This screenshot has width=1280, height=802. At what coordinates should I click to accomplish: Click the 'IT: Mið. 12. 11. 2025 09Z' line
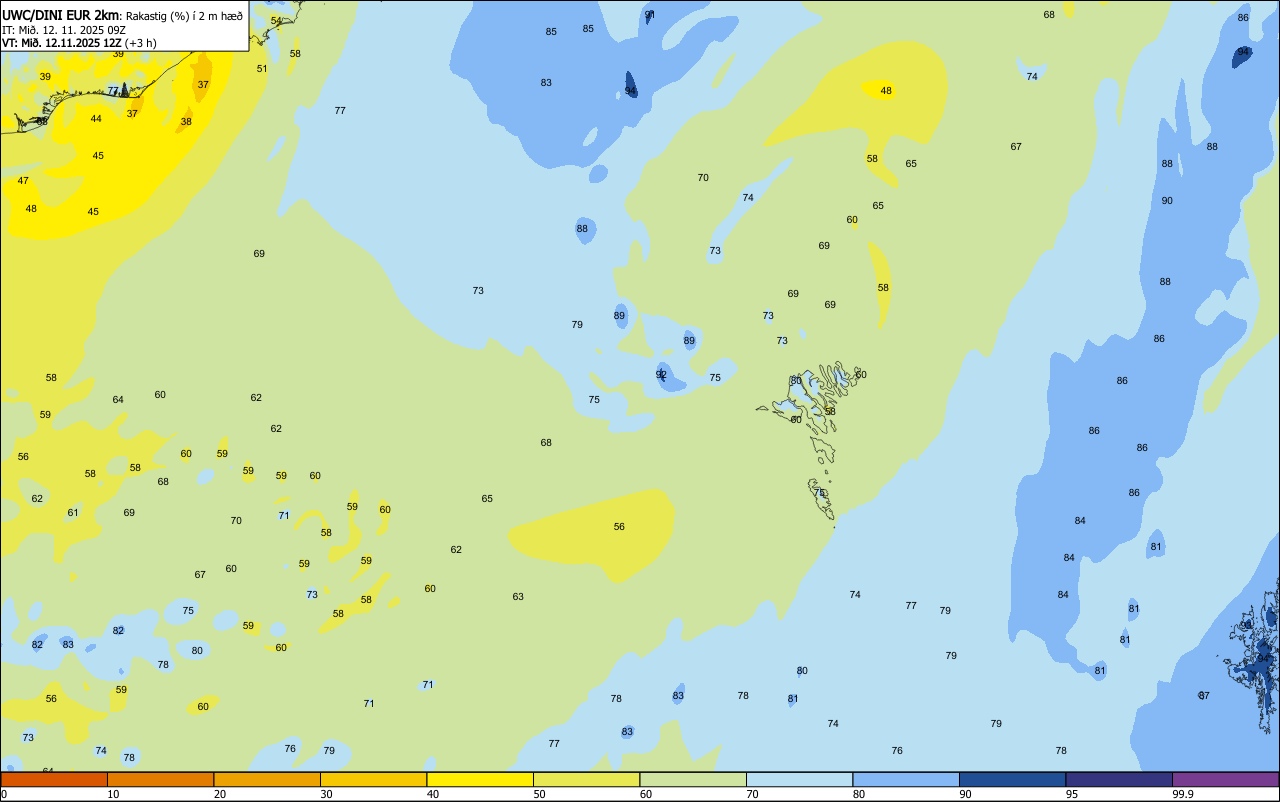point(62,29)
